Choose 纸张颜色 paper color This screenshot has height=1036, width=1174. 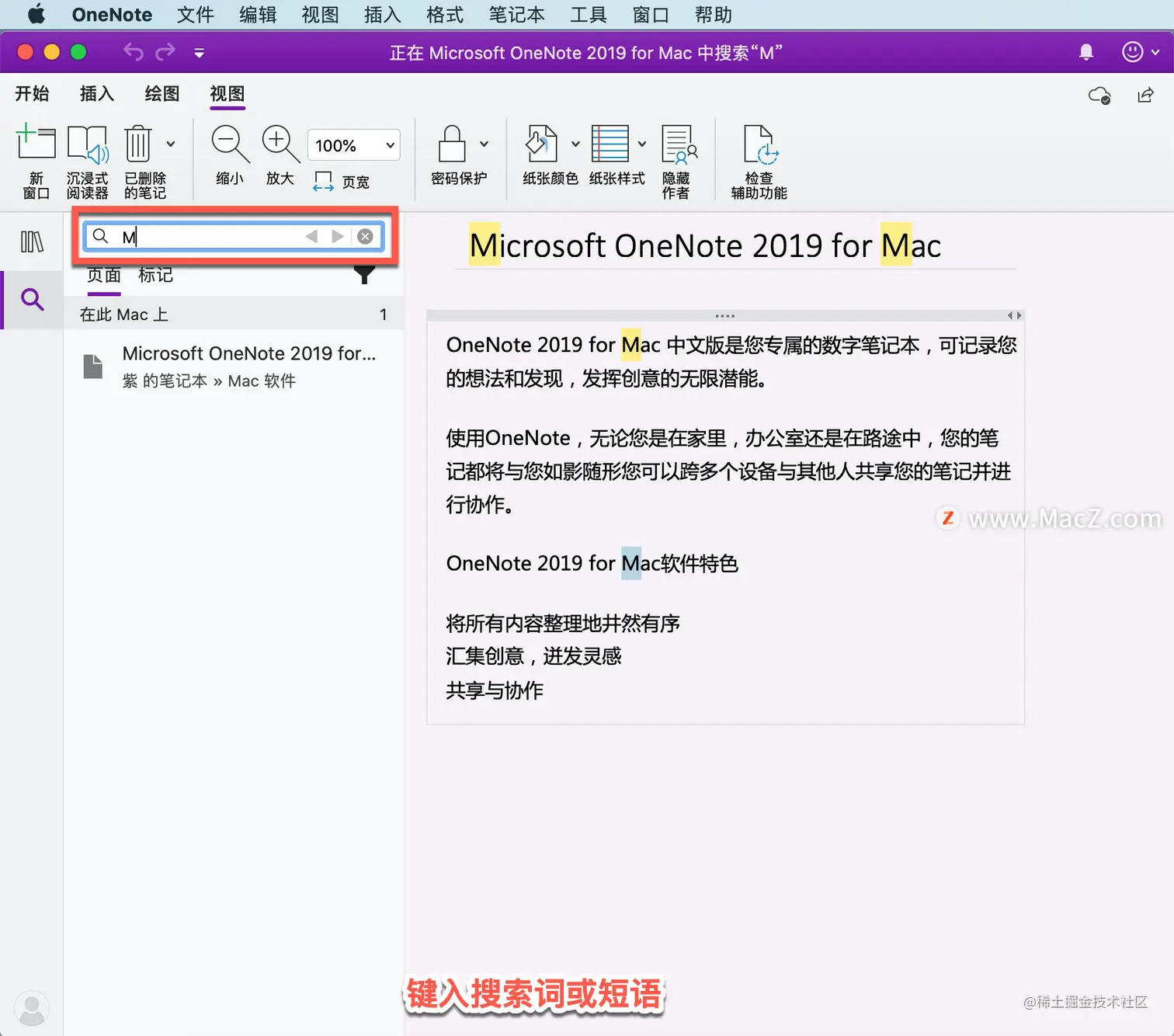550,155
